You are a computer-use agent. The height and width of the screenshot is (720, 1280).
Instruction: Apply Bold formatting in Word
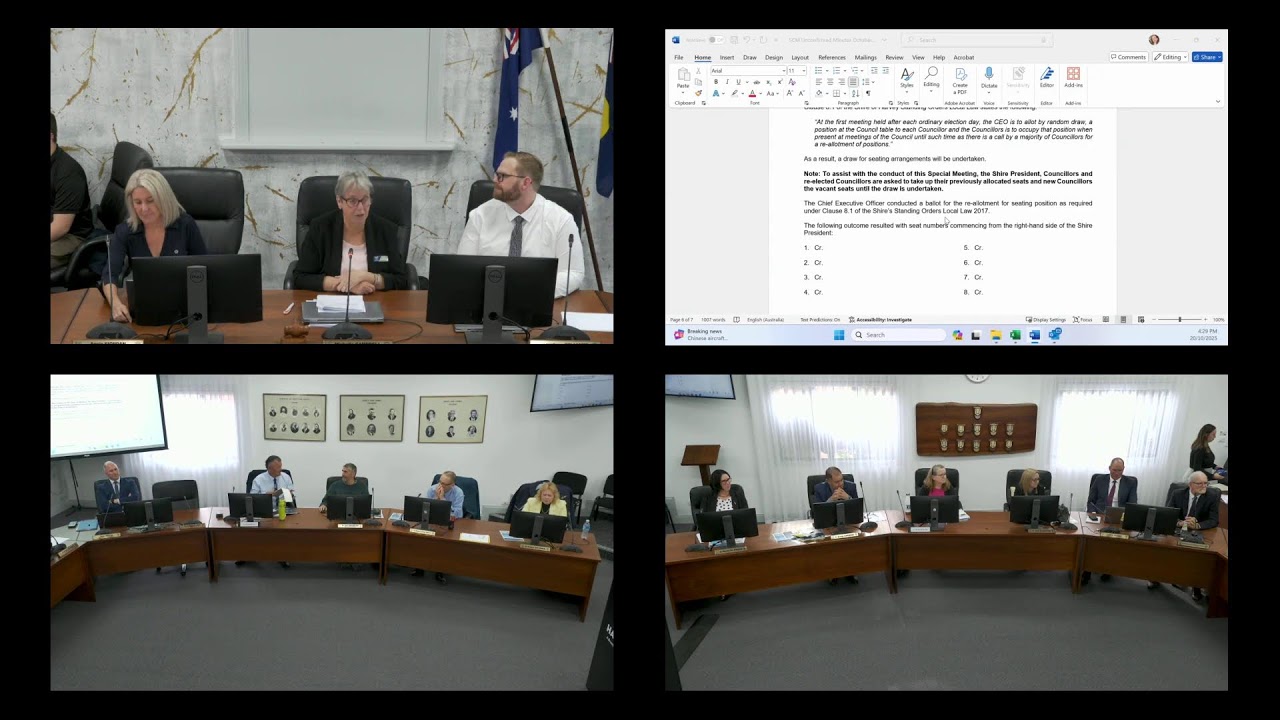(x=716, y=82)
